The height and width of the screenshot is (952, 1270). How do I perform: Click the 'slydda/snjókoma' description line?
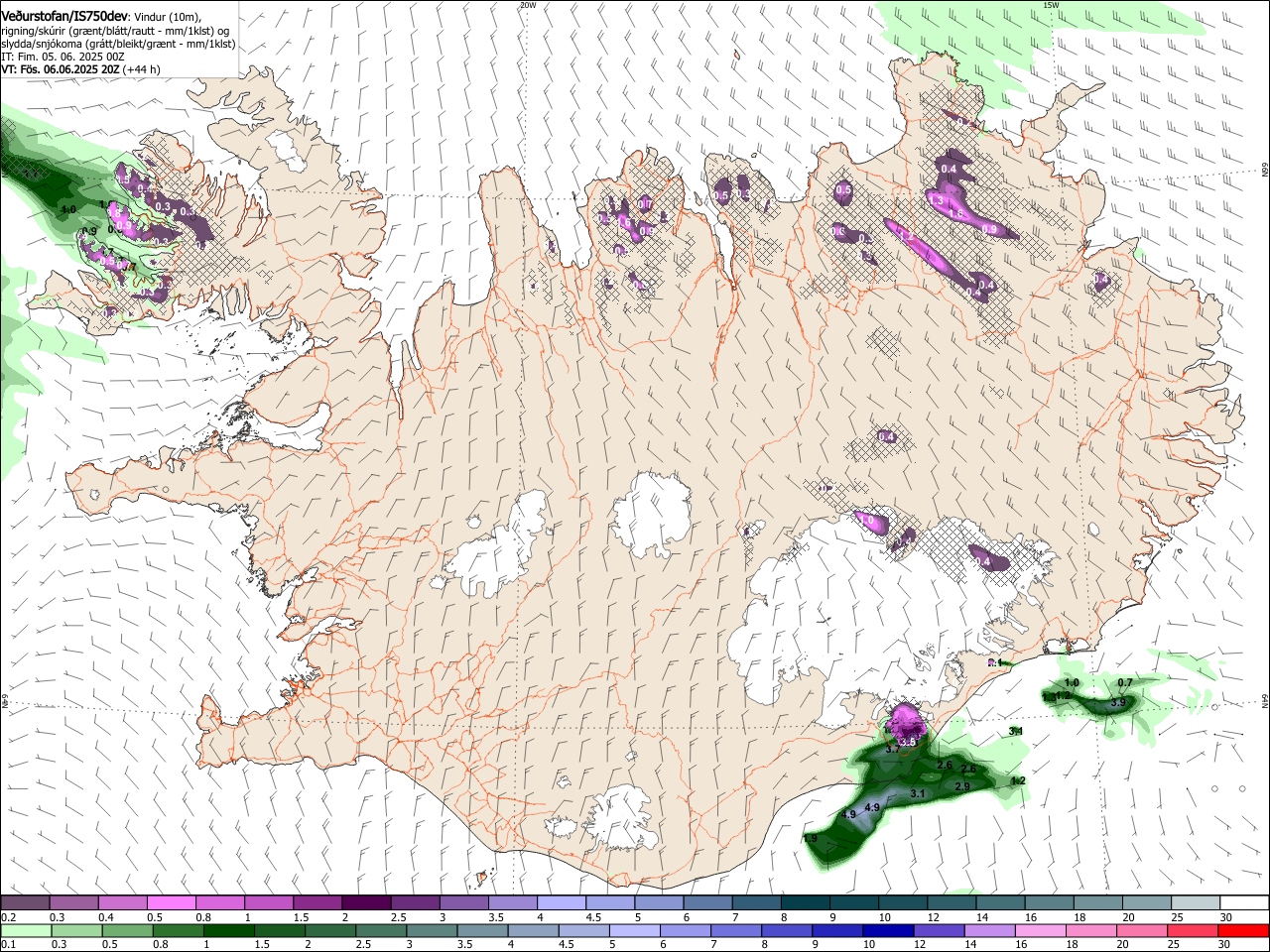[118, 45]
